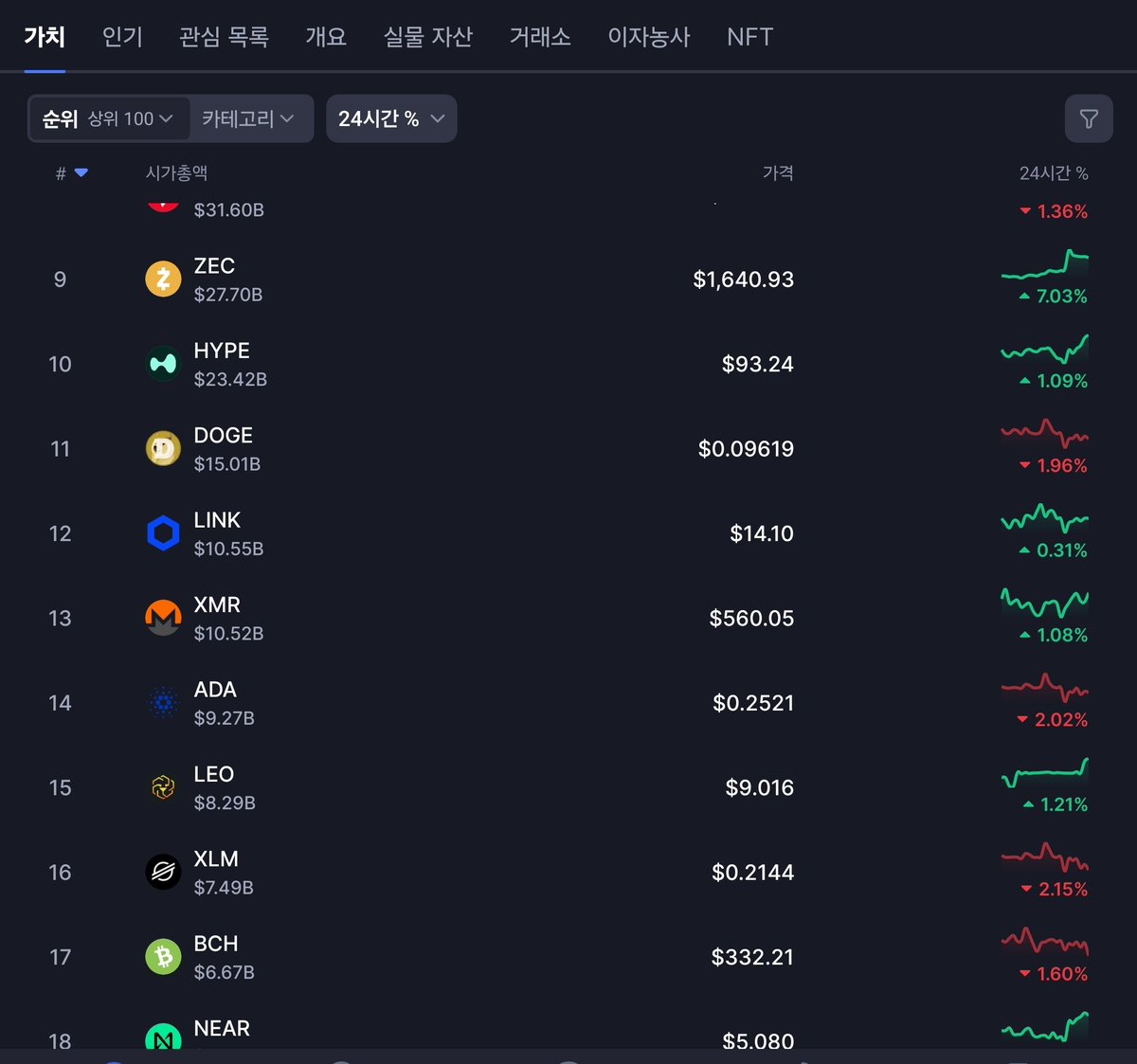The height and width of the screenshot is (1064, 1137).
Task: Open LINK 24-hour sparkline chart
Action: pos(1045,519)
